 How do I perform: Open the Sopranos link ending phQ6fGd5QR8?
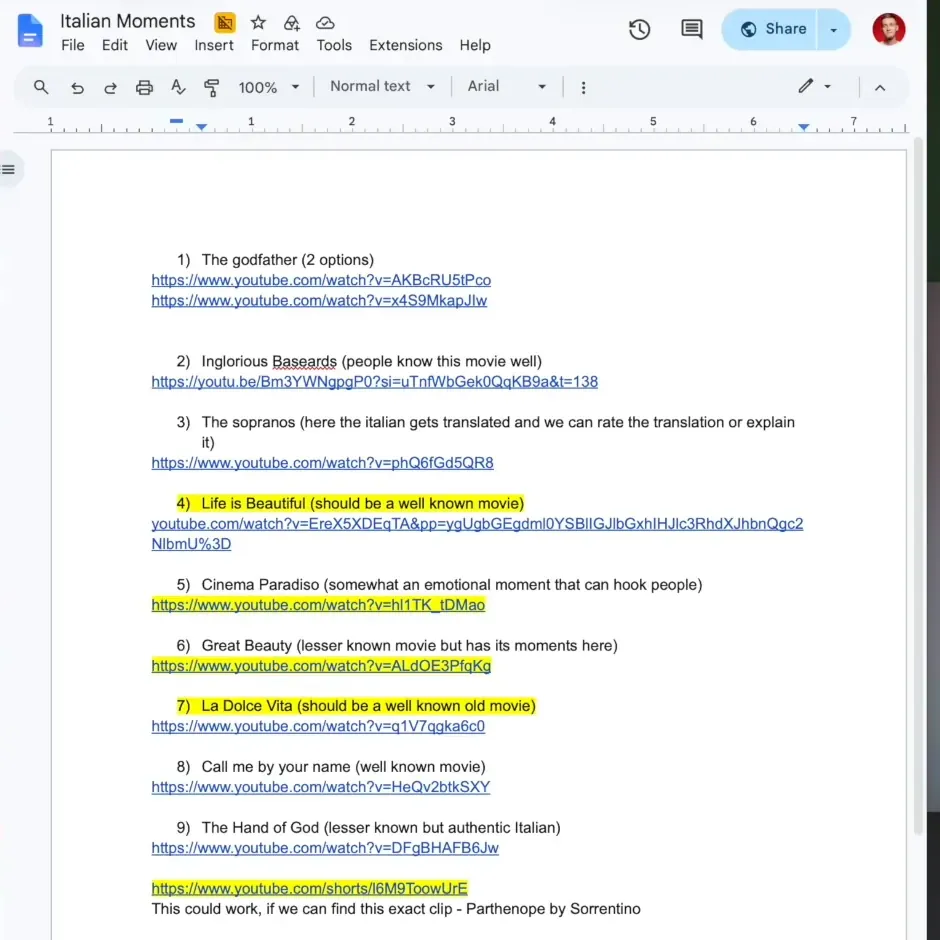322,463
